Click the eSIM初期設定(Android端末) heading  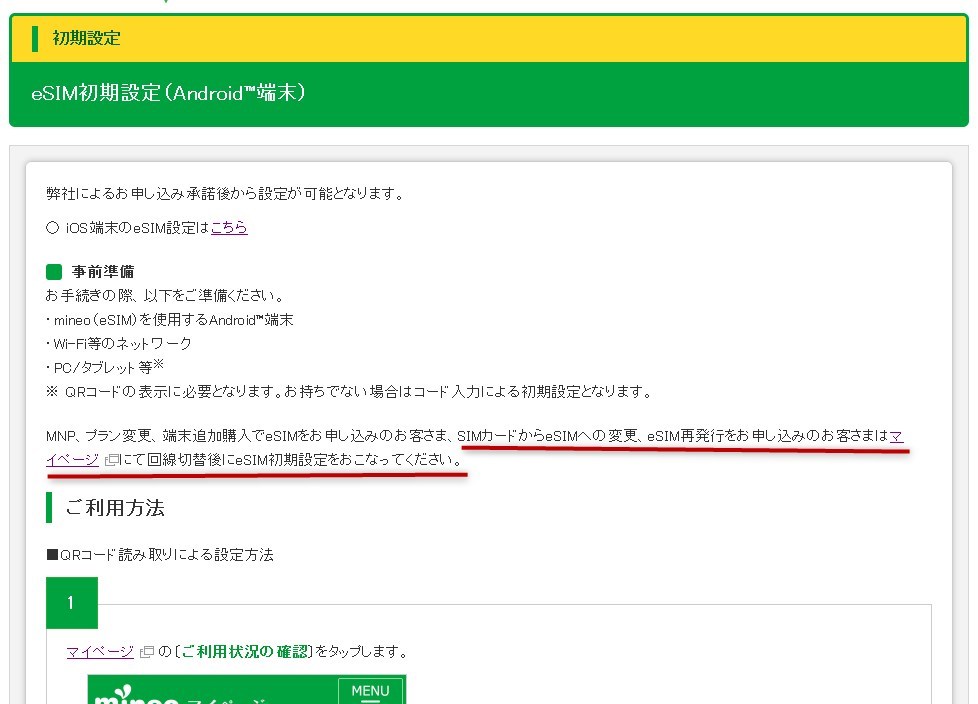168,93
